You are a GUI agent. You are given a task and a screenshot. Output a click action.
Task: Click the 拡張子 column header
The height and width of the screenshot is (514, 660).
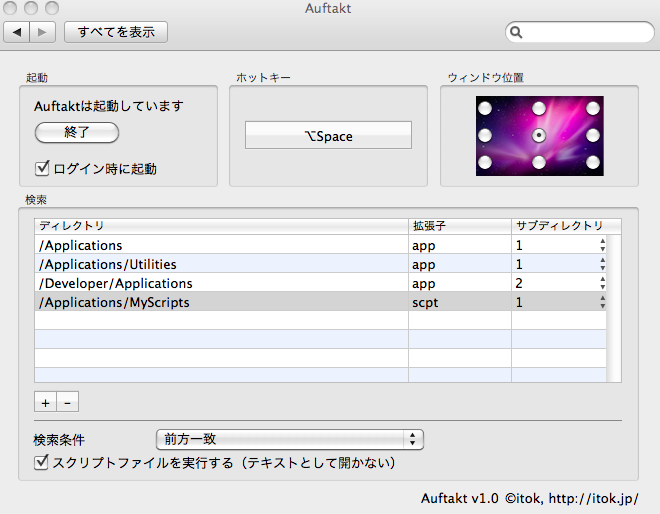(x=460, y=226)
